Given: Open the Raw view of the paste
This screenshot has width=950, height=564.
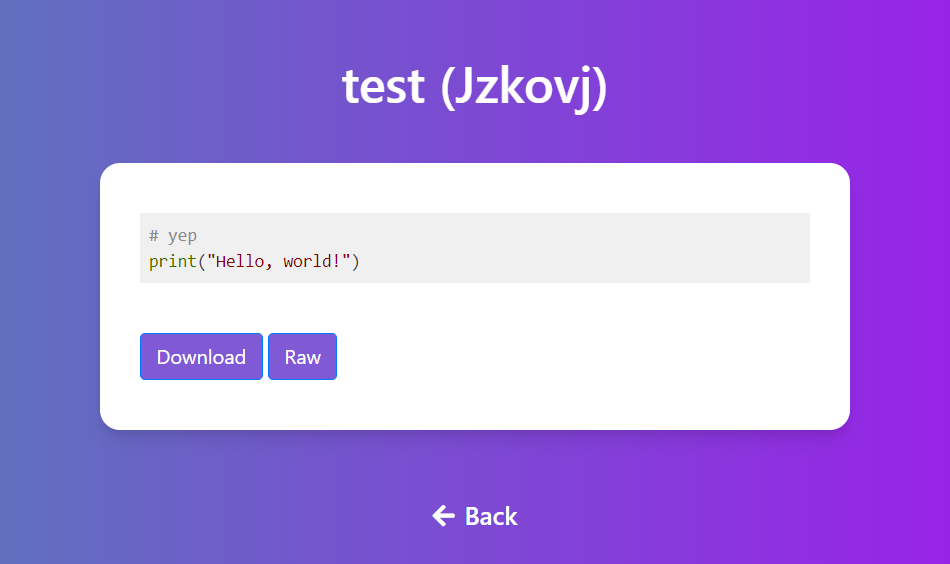Looking at the screenshot, I should click(x=302, y=357).
